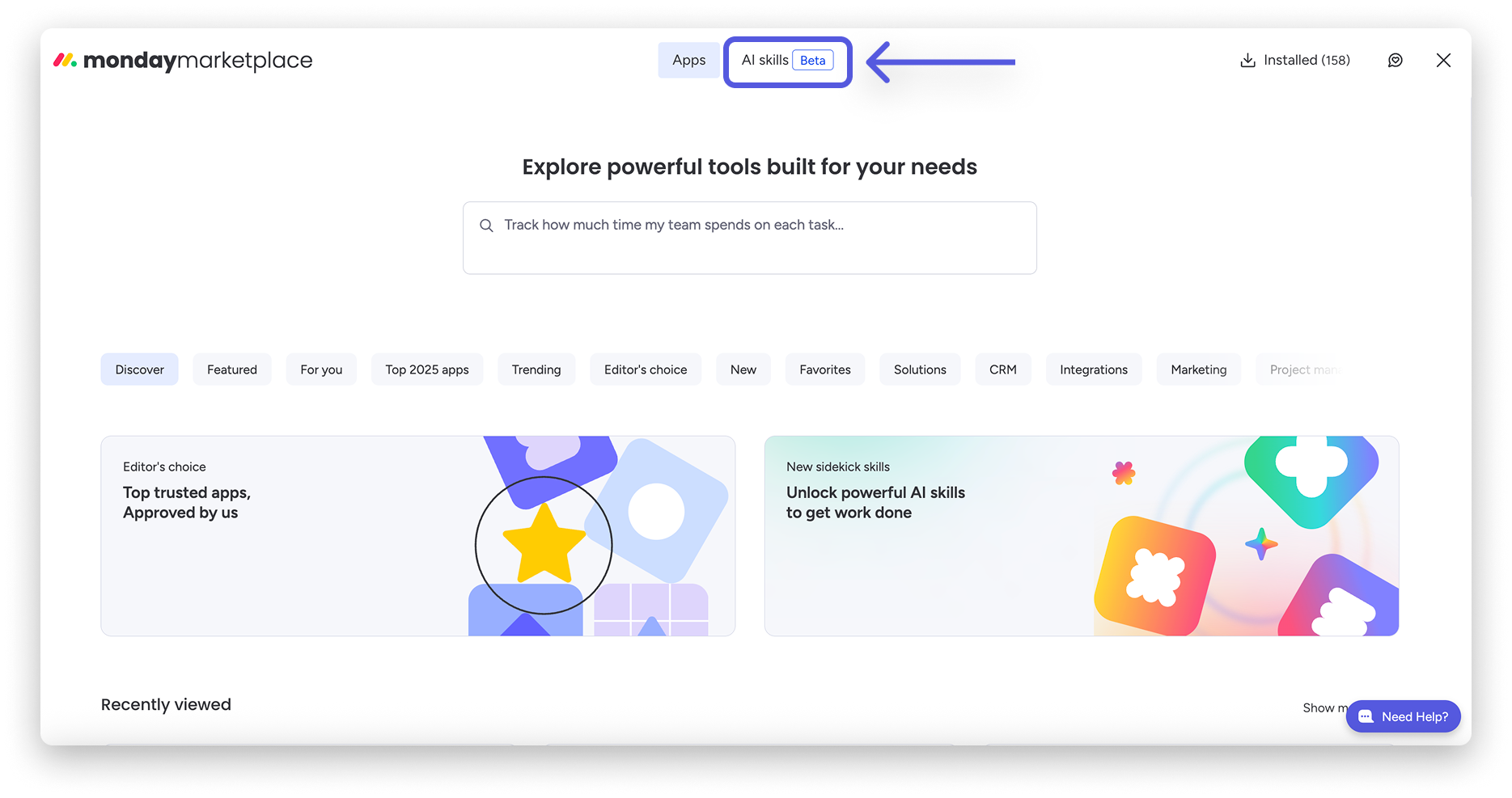Filter by CRM category
Screen dimensions: 1512x798
point(1003,369)
